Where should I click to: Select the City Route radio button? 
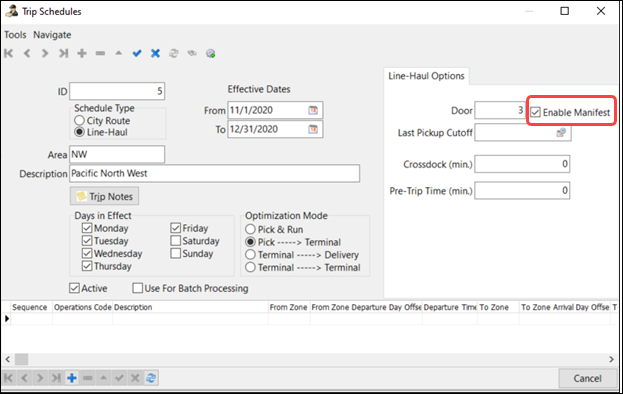point(79,120)
